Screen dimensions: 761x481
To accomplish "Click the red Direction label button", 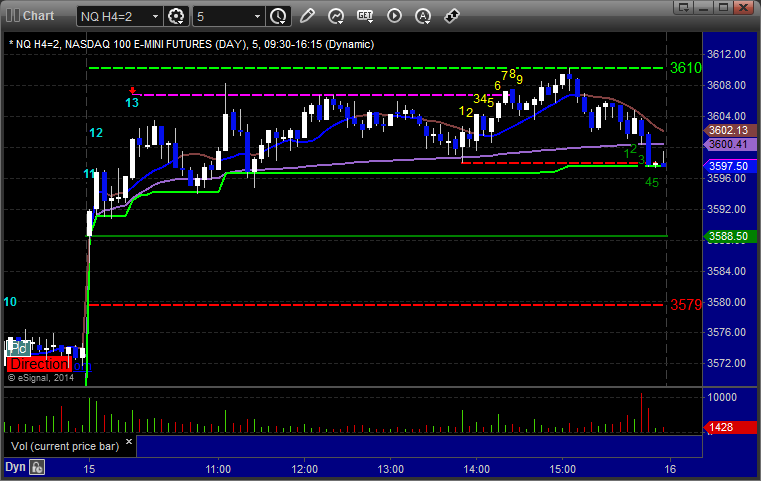I will (x=39, y=365).
